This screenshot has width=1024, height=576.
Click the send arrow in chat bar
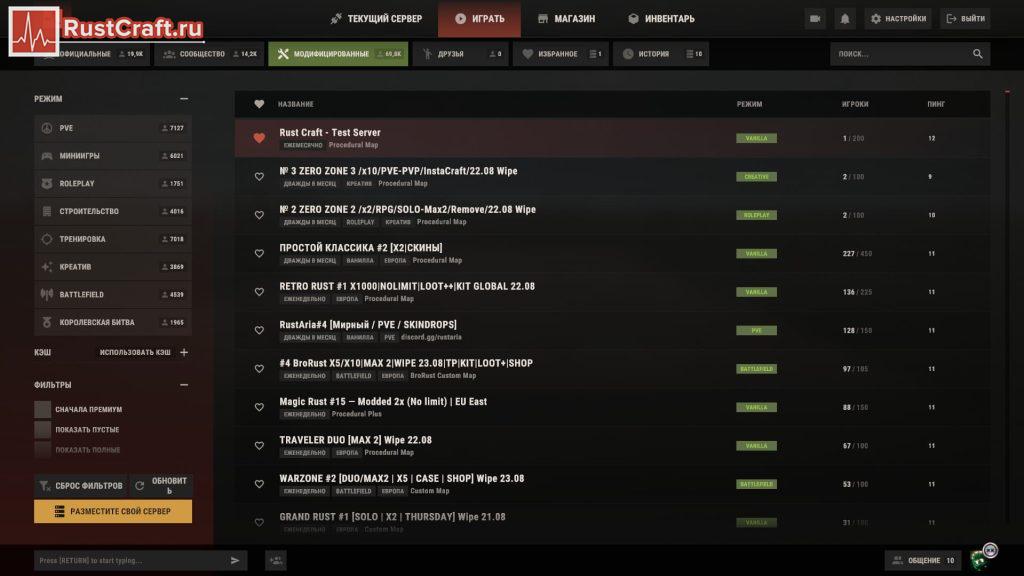click(235, 560)
